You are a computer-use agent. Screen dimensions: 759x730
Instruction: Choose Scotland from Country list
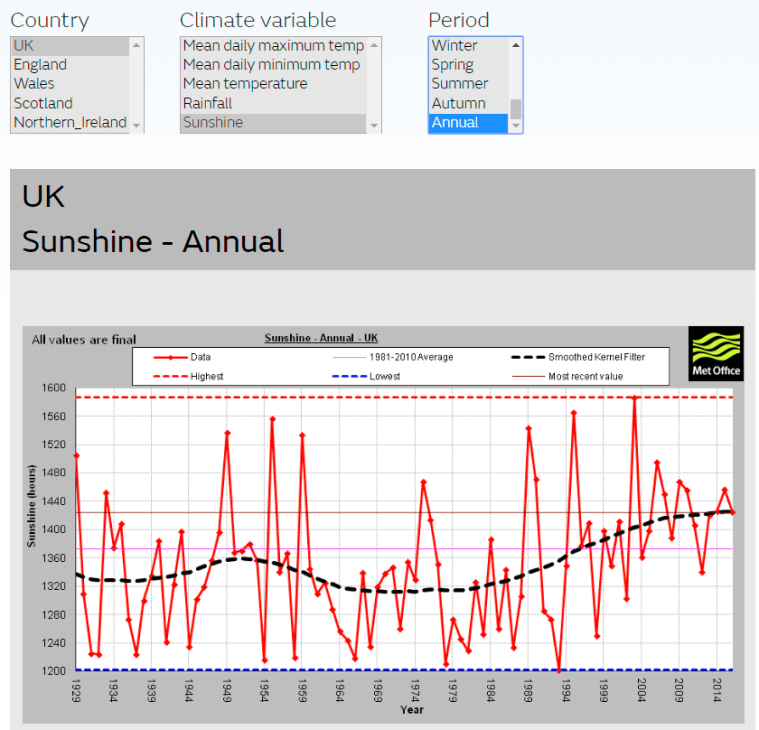coord(43,103)
